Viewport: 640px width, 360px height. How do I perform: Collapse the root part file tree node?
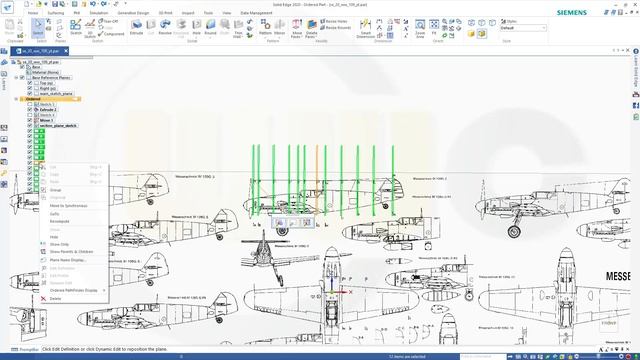[13, 62]
